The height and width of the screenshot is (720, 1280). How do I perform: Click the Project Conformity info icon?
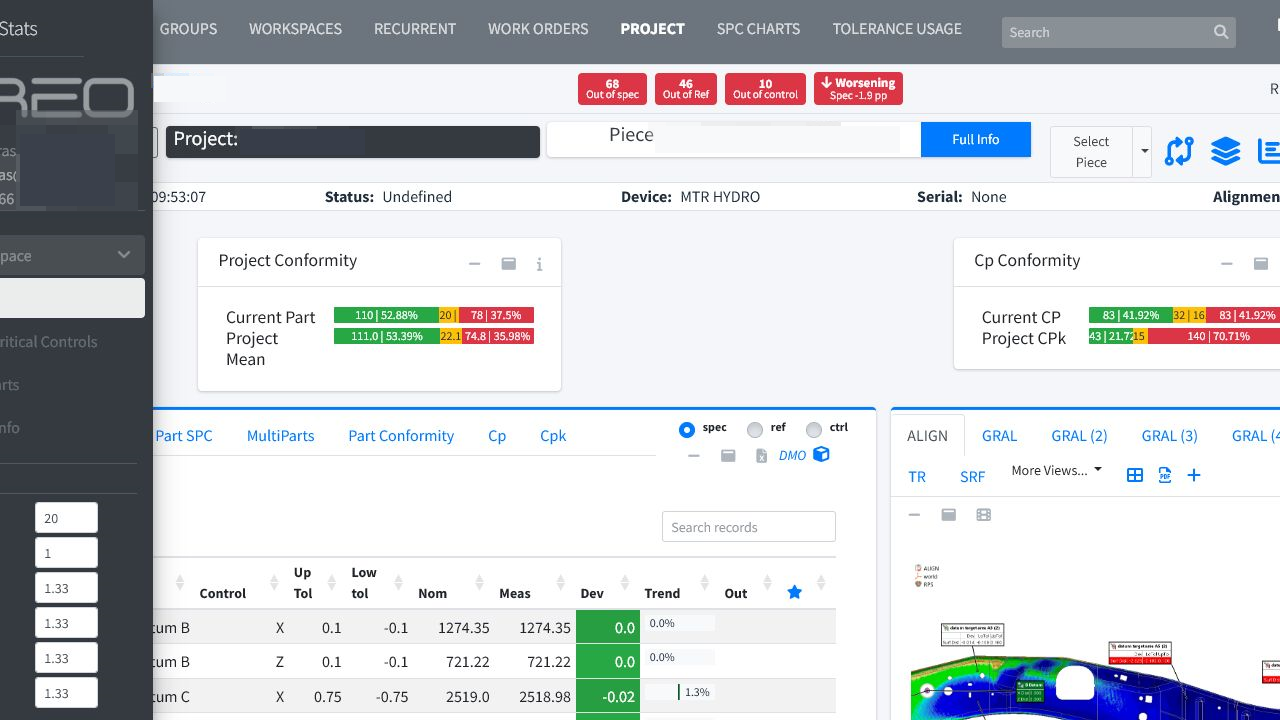[x=539, y=265]
